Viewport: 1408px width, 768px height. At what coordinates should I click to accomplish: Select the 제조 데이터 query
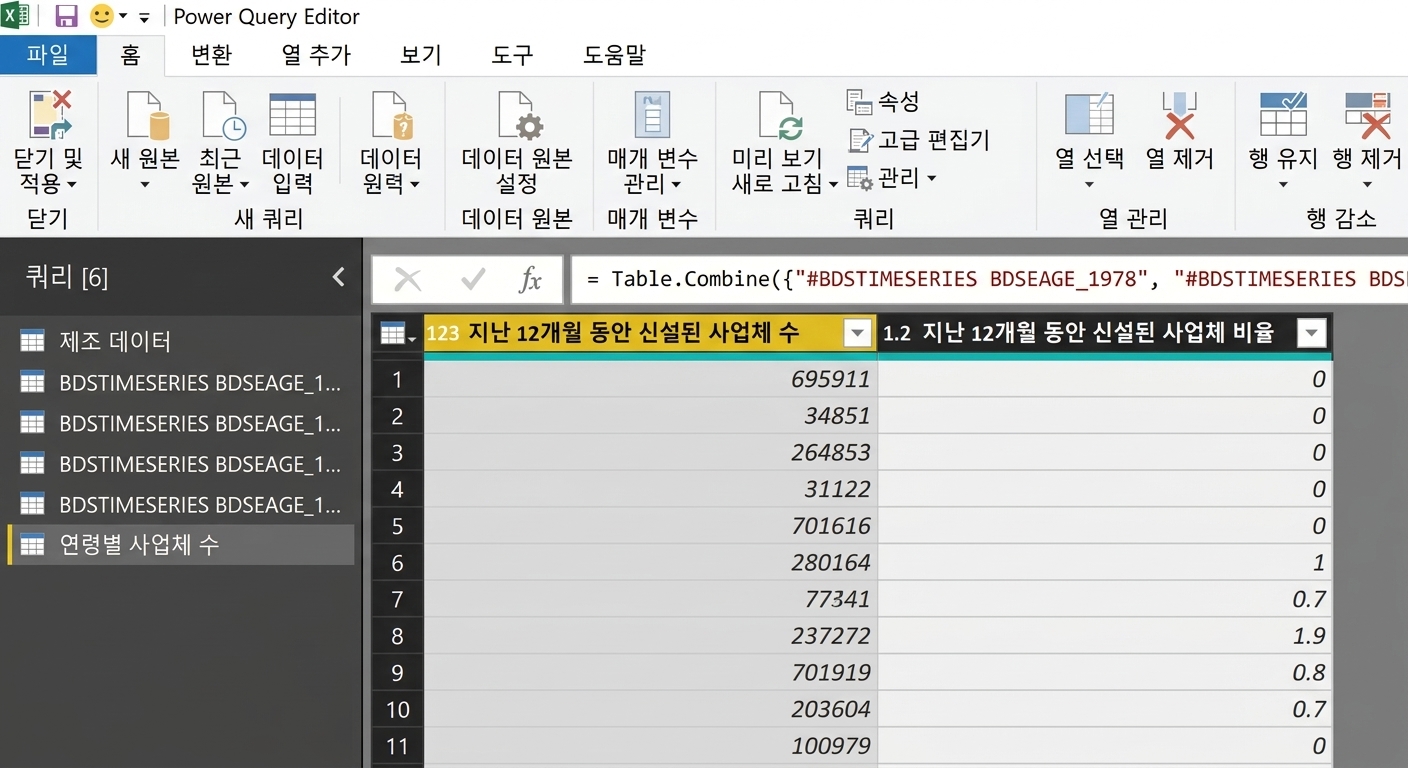pos(180,342)
